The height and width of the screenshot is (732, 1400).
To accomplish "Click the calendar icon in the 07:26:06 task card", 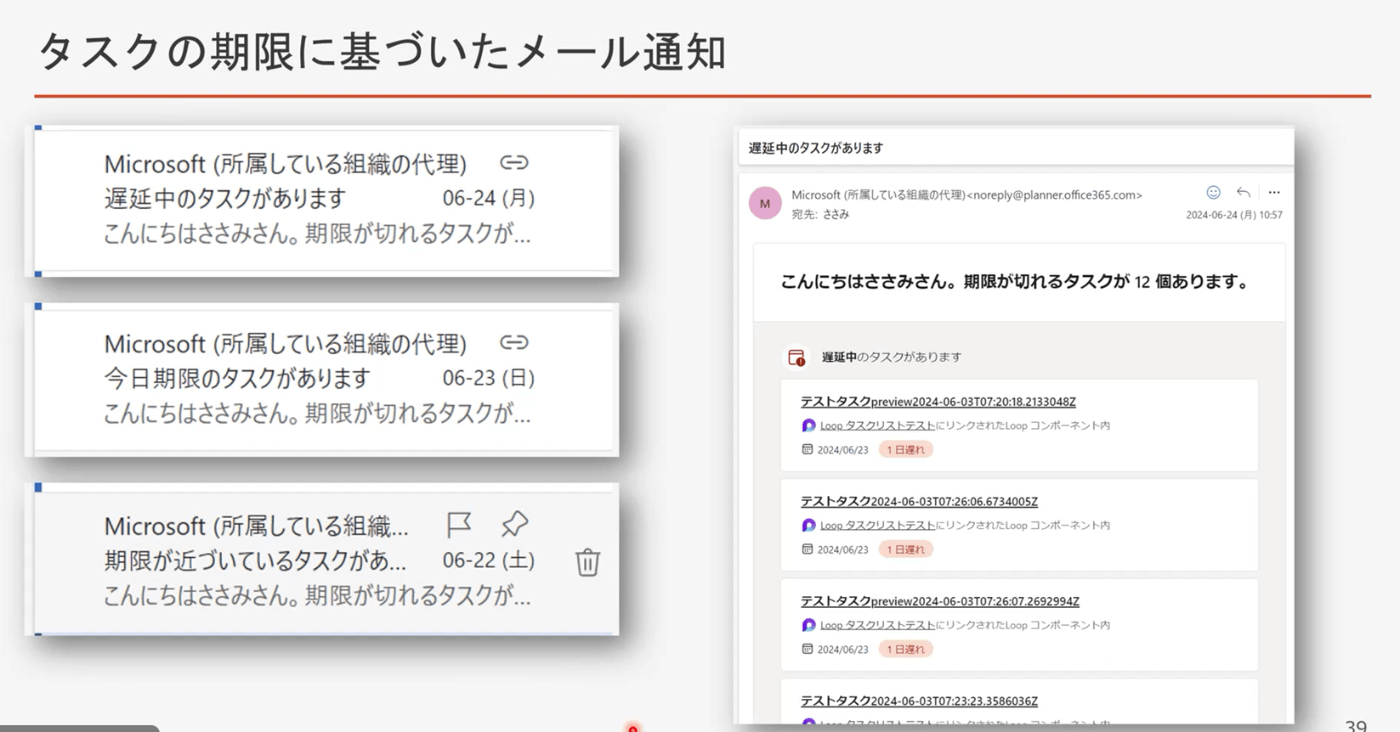I will (807, 549).
